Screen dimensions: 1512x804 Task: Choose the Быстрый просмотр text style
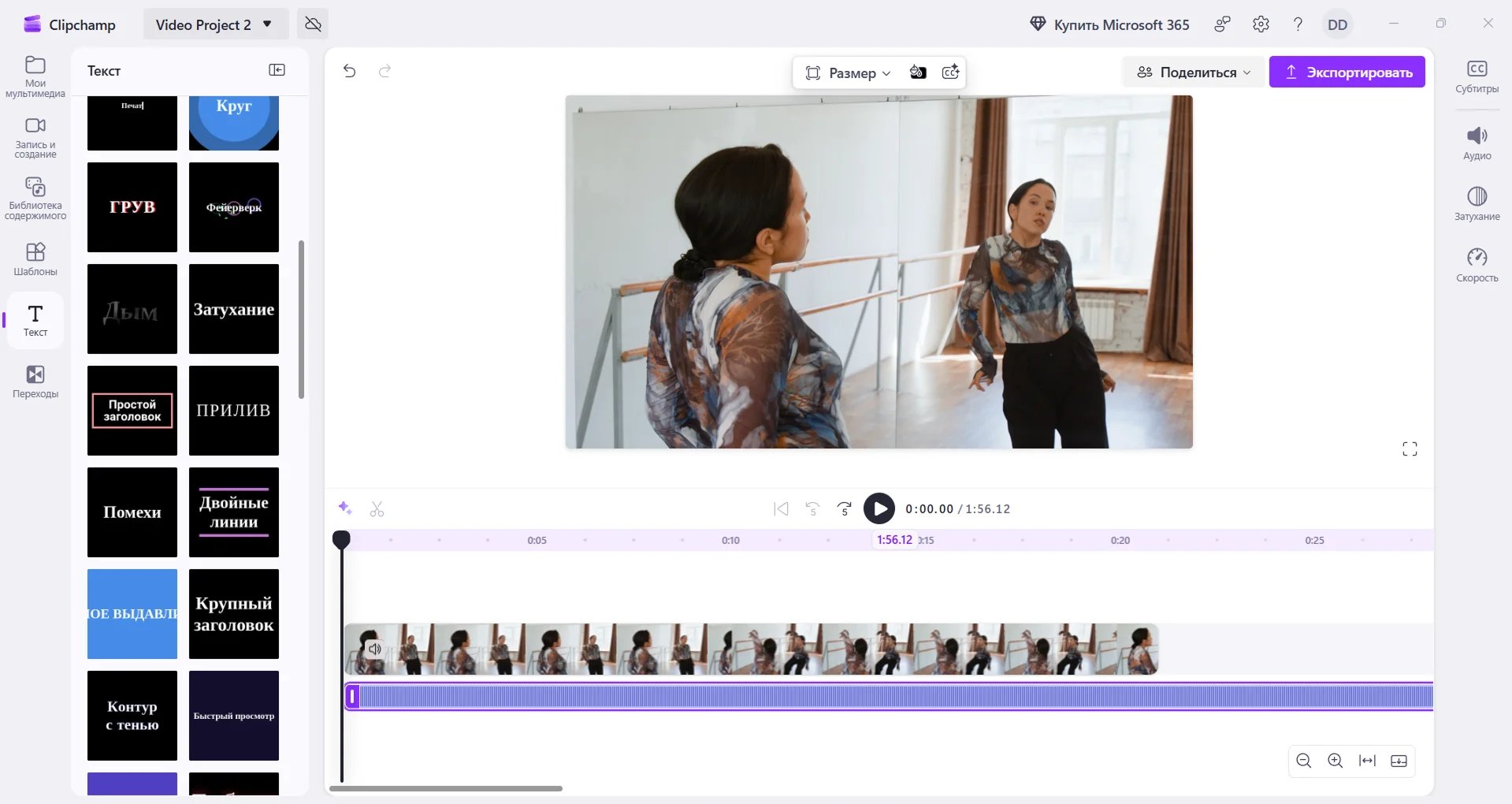[234, 716]
